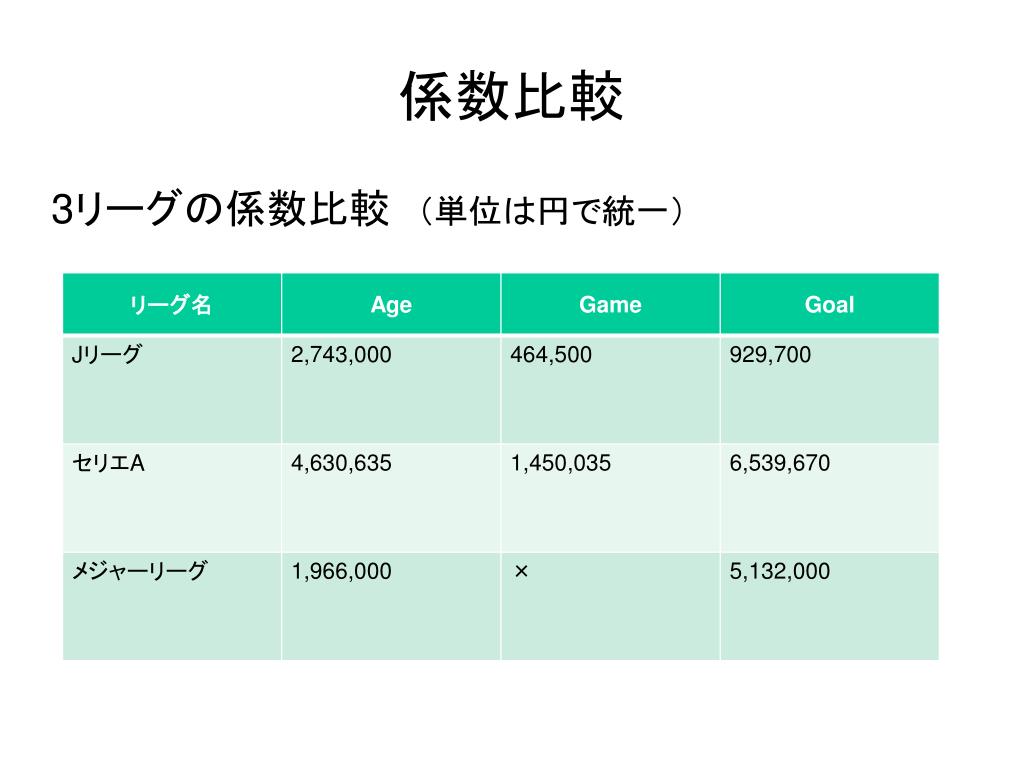Select the cell with value 5,132,000

coord(829,606)
